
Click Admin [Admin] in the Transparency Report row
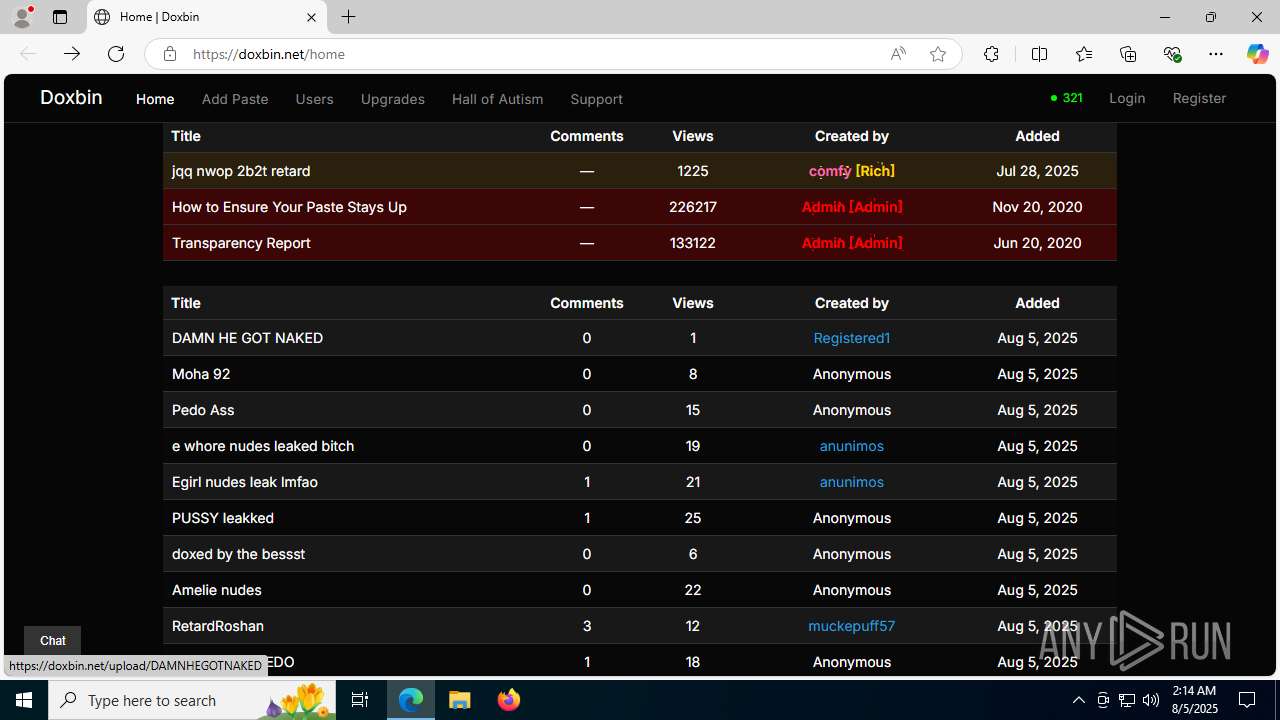tap(852, 243)
